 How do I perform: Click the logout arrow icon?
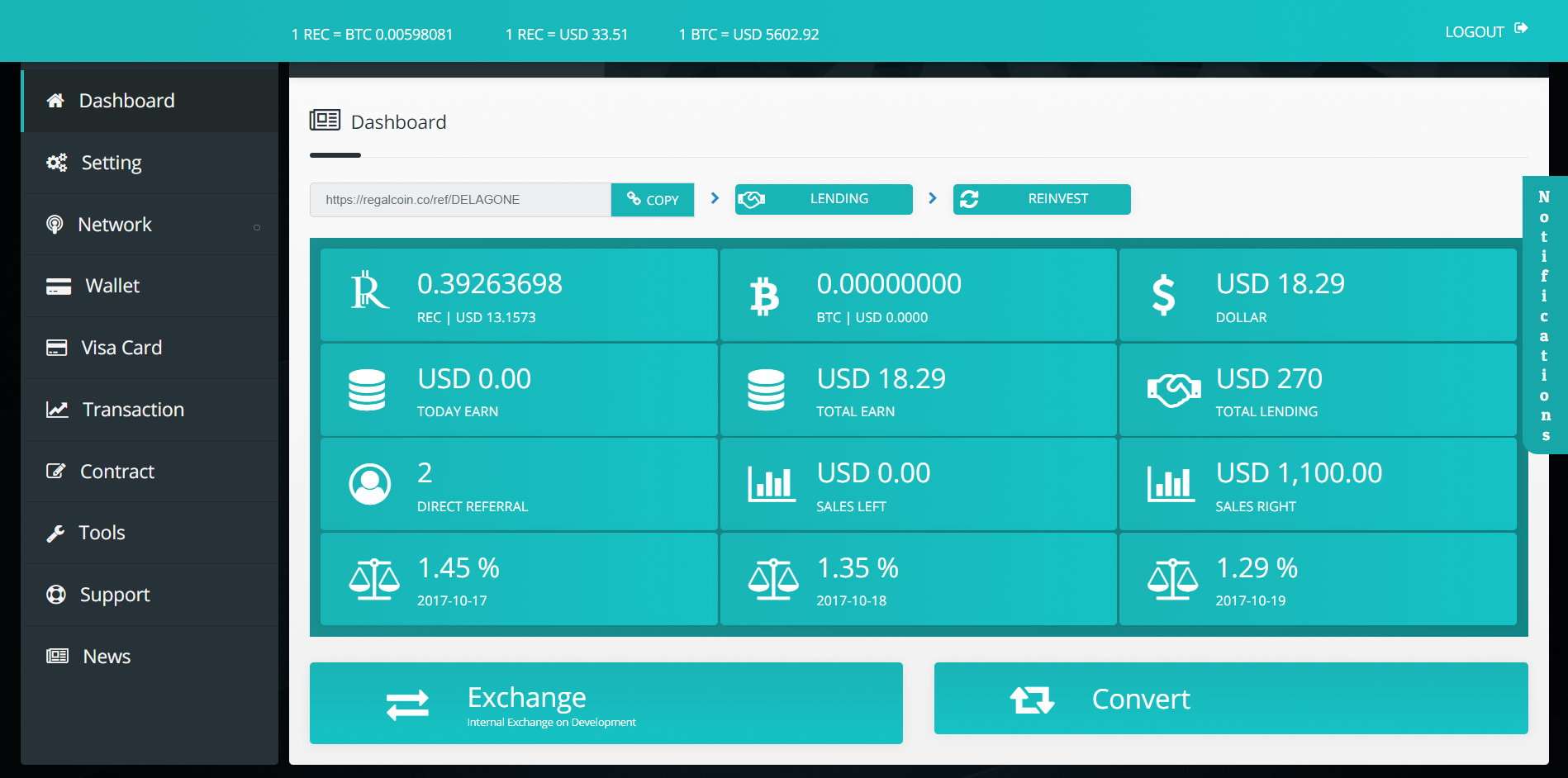(x=1521, y=29)
